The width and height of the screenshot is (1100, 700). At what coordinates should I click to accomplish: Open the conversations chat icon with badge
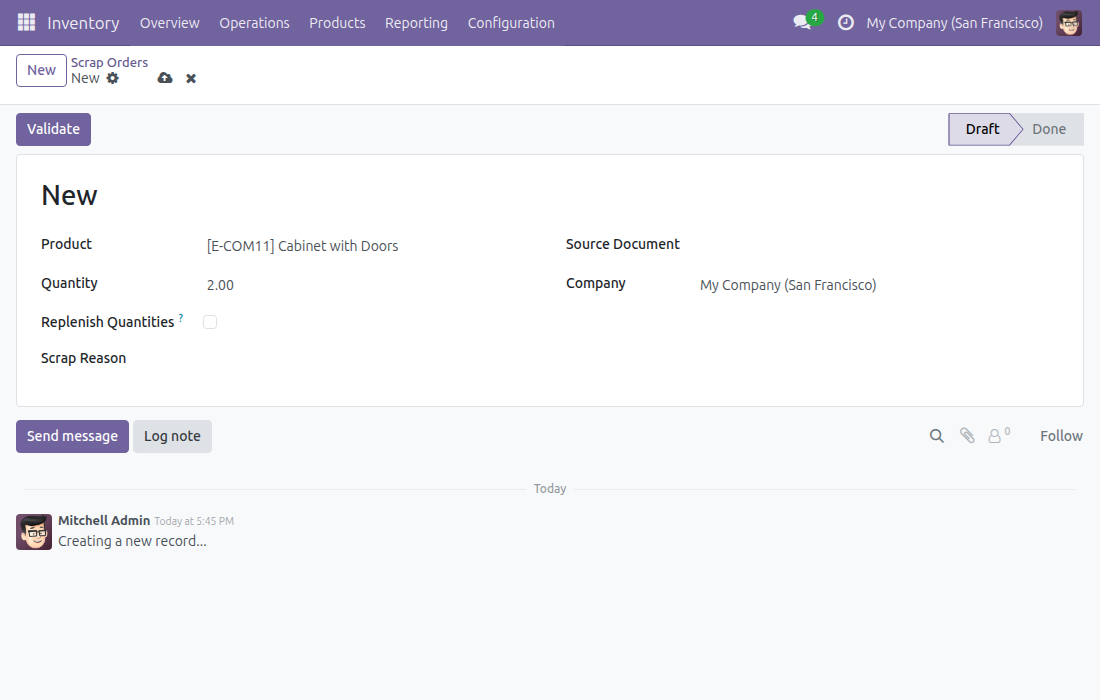[x=807, y=21]
